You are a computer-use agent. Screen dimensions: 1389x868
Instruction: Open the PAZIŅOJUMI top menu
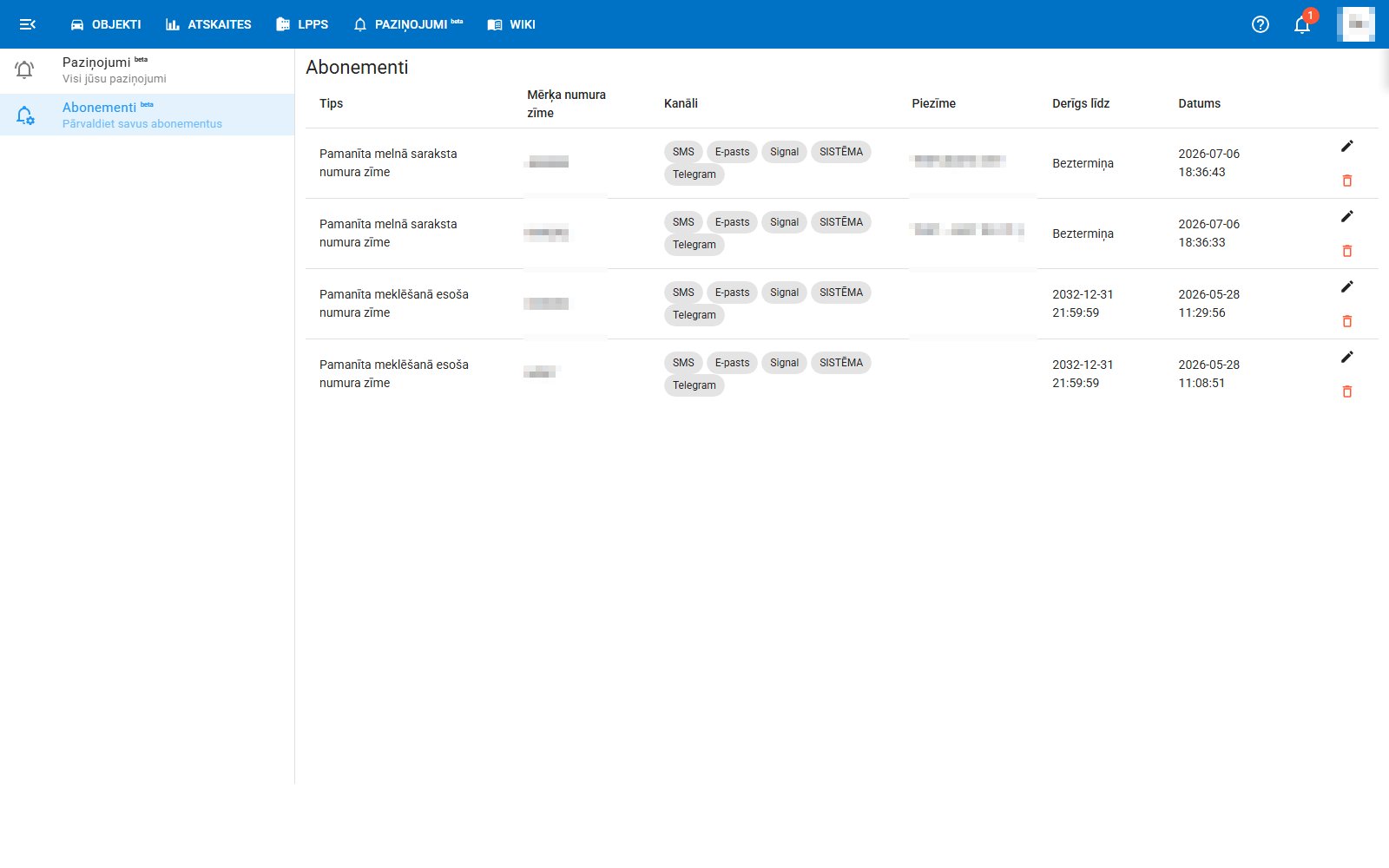click(x=408, y=24)
